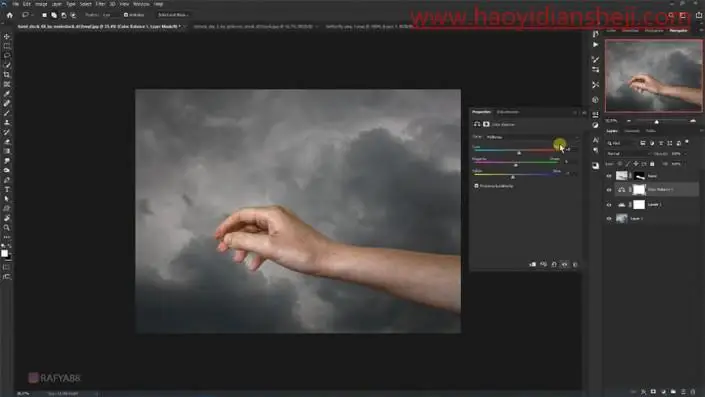
Task: Open the File menu
Action: click(16, 4)
